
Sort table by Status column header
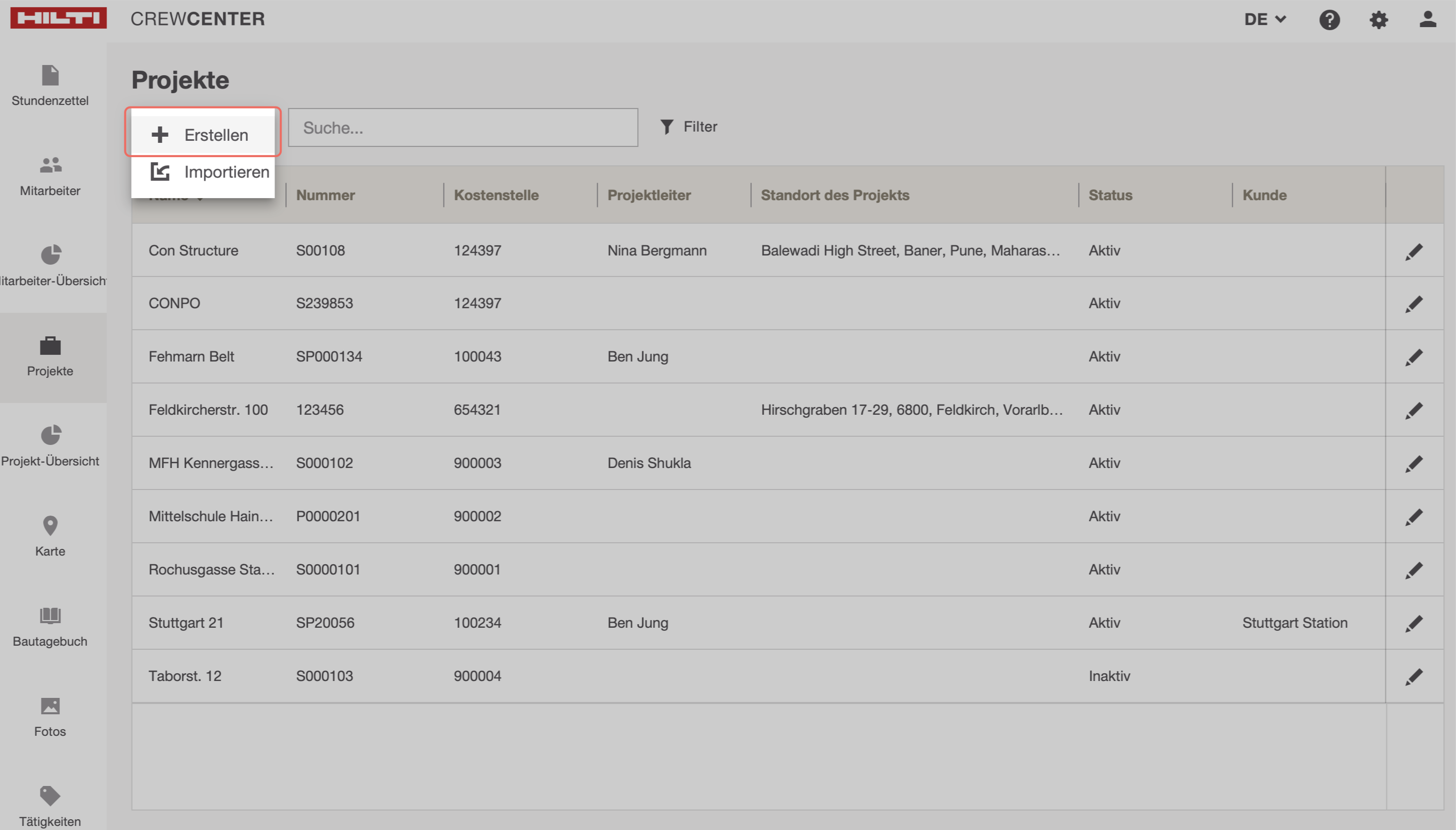coord(1110,195)
